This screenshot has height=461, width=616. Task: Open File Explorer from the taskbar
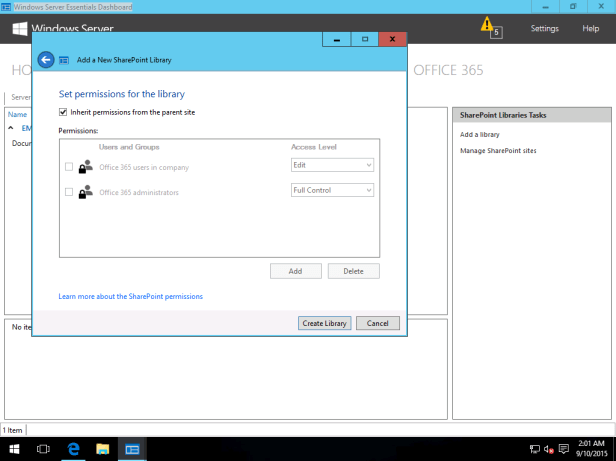point(102,449)
